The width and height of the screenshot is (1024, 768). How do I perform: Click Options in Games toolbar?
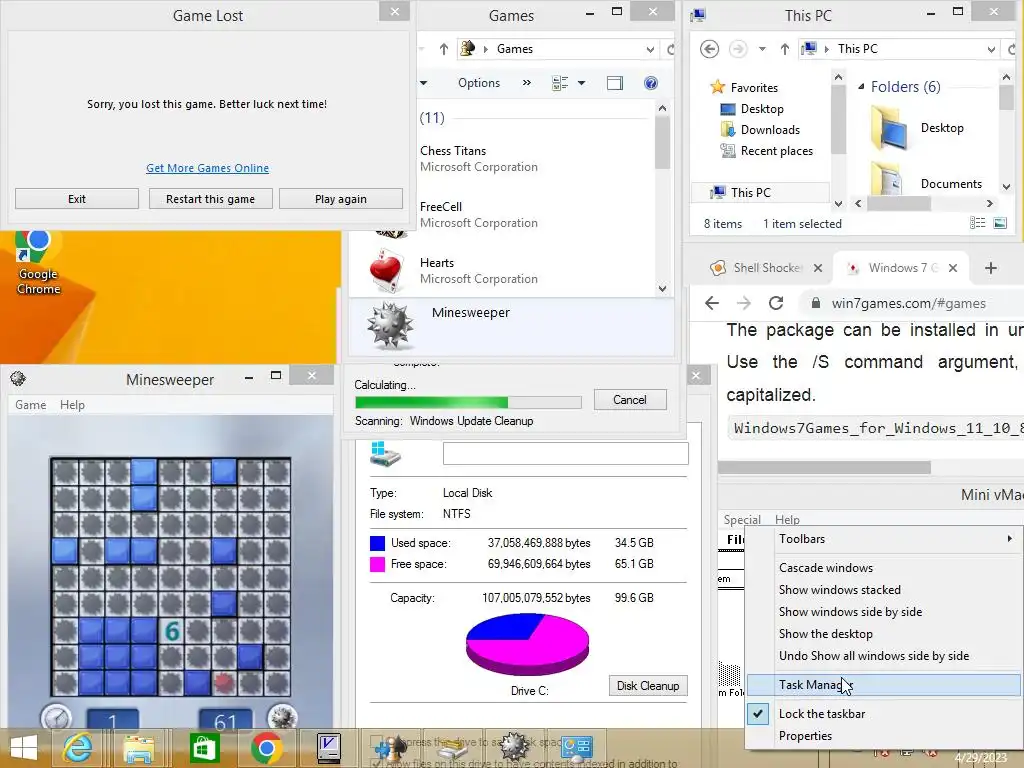click(479, 83)
